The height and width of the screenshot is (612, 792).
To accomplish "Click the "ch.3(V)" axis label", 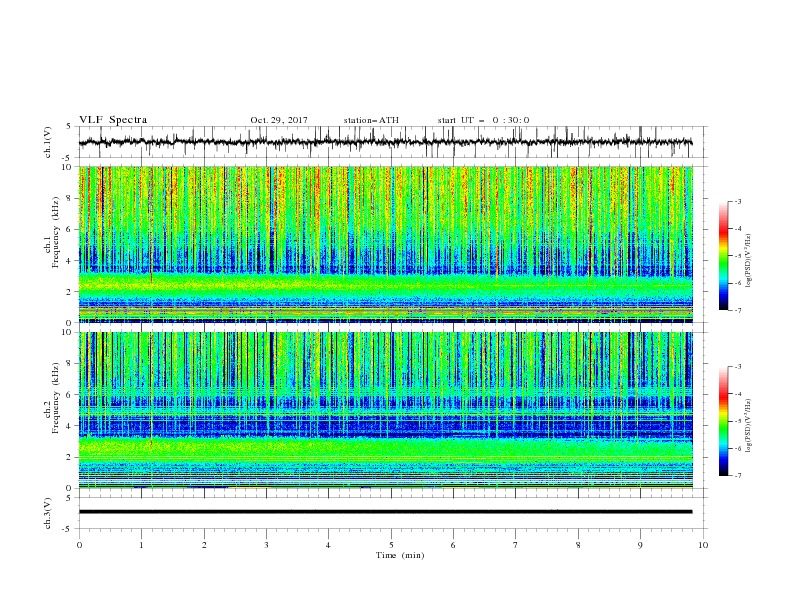I will coord(48,513).
